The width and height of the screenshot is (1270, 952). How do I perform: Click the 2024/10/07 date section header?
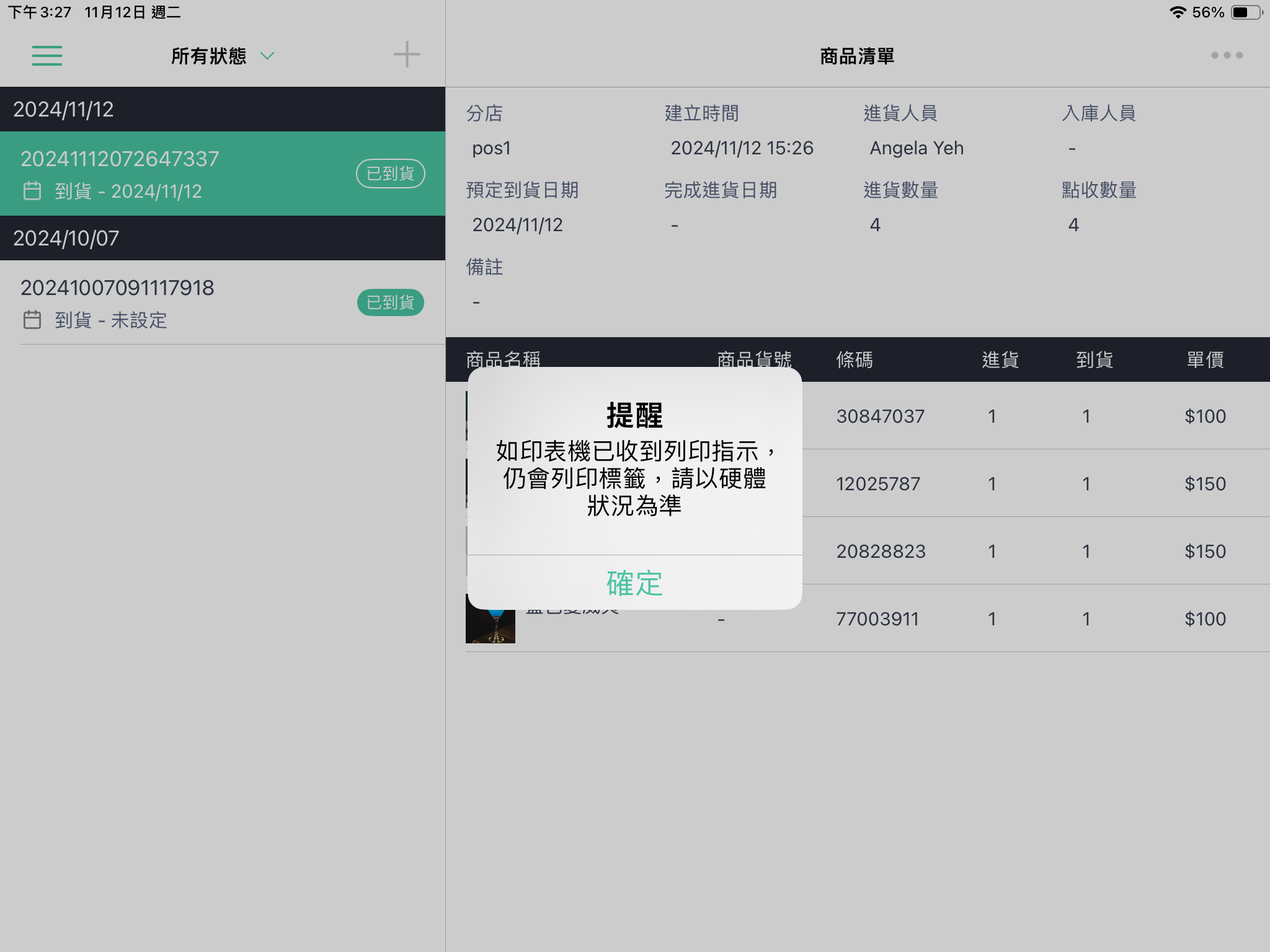click(x=223, y=238)
